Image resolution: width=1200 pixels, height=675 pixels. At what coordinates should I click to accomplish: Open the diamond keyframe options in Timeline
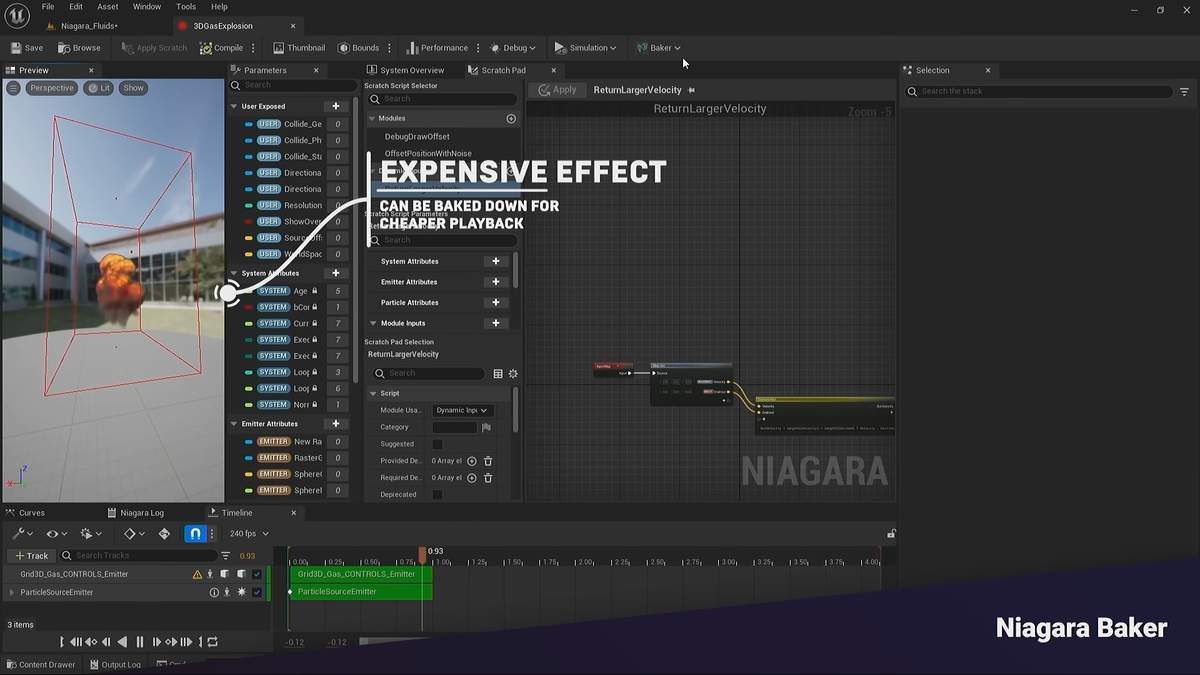(134, 534)
